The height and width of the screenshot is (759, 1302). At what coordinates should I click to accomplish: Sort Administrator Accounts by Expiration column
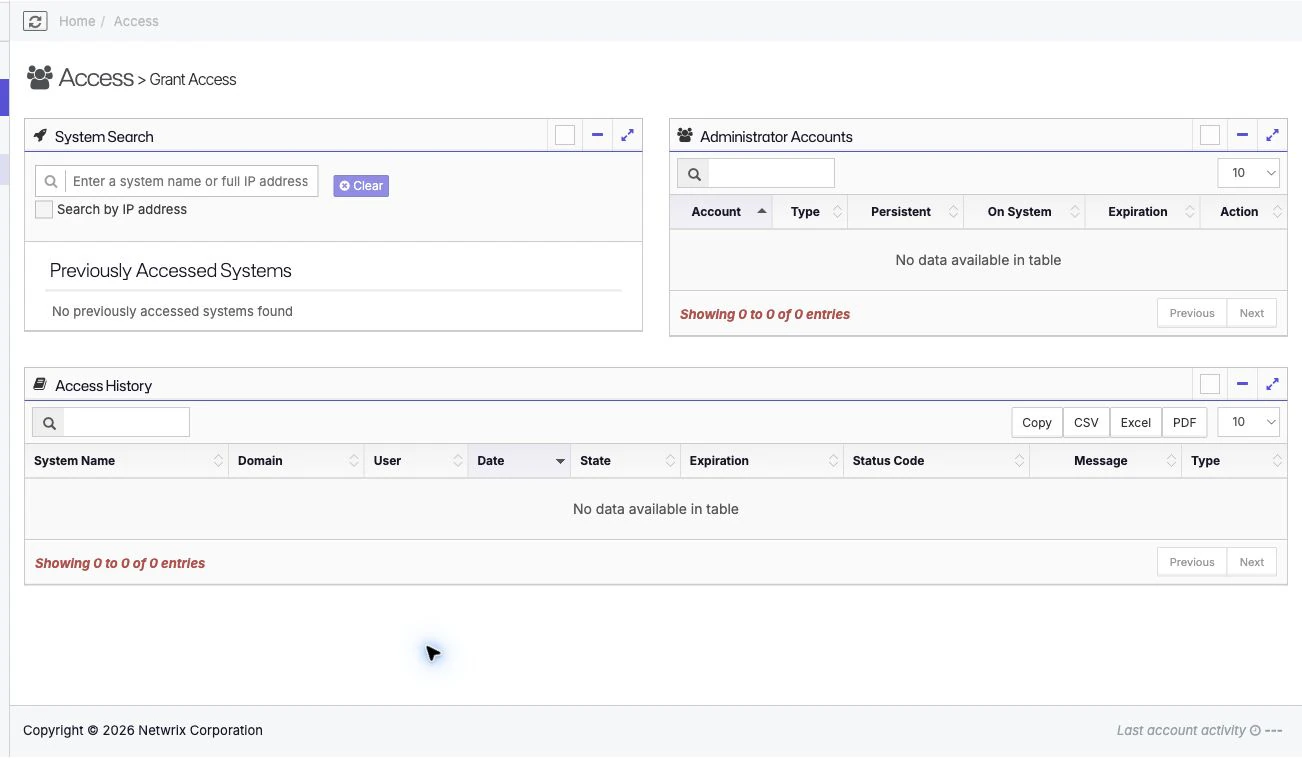pyautogui.click(x=1142, y=212)
